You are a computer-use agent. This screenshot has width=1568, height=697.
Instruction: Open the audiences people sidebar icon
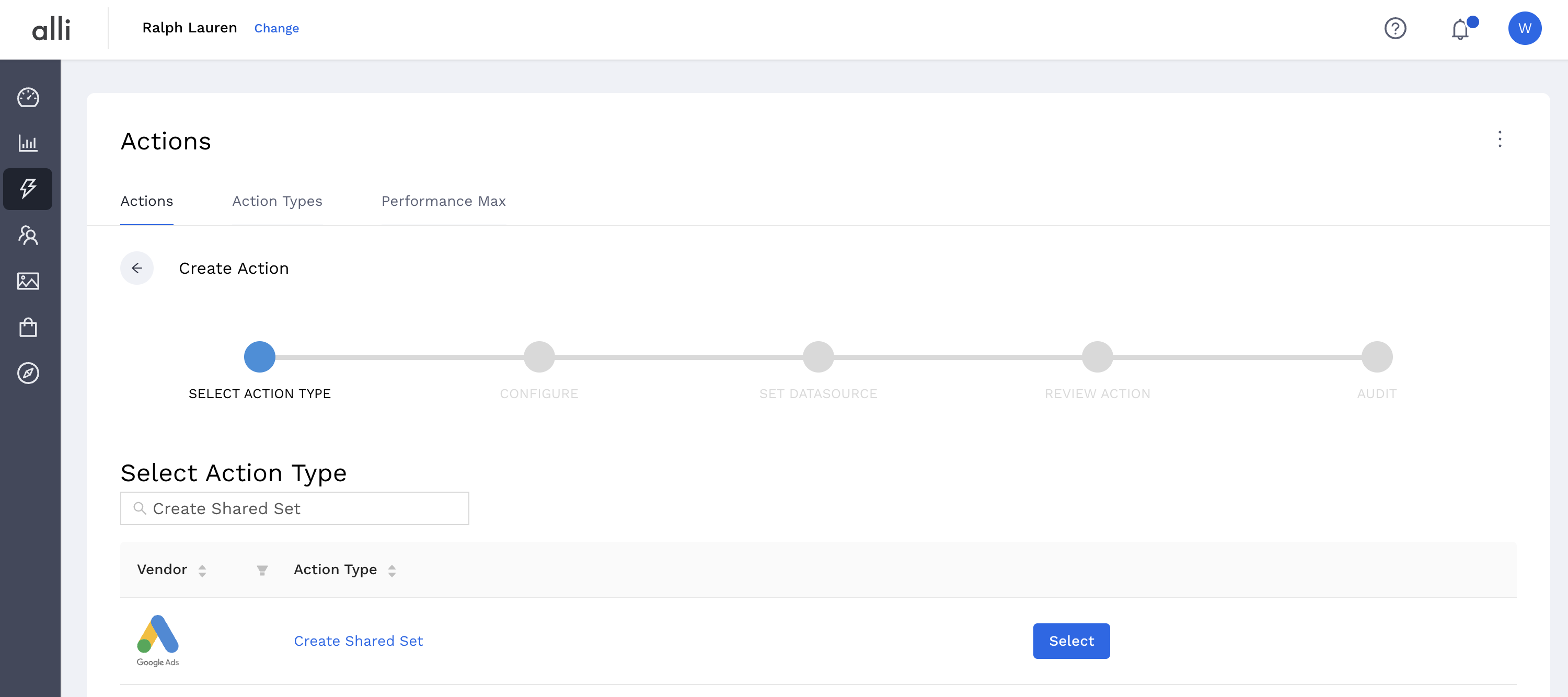[28, 235]
